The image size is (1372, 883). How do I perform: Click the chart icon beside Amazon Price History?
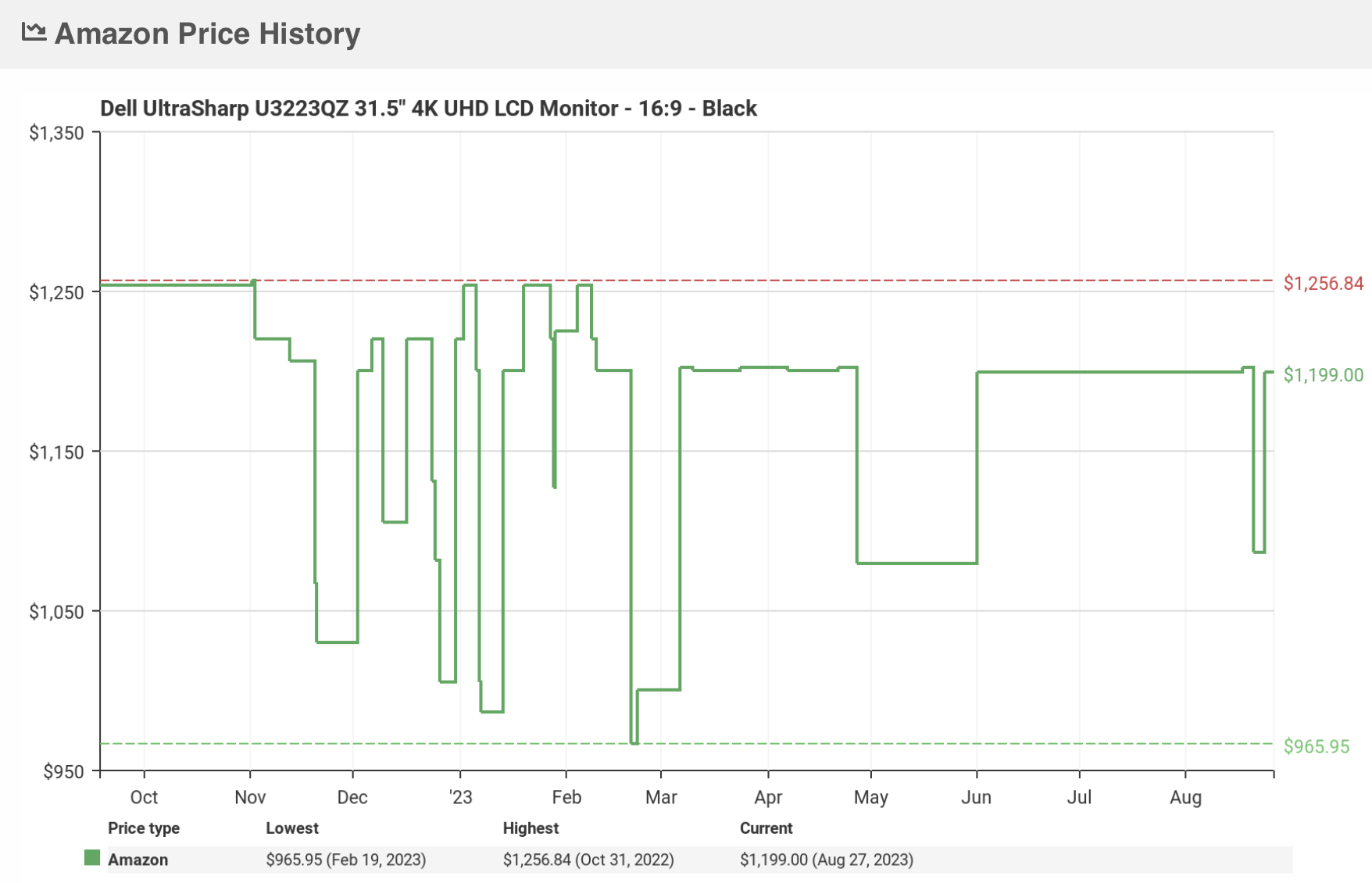click(x=34, y=33)
